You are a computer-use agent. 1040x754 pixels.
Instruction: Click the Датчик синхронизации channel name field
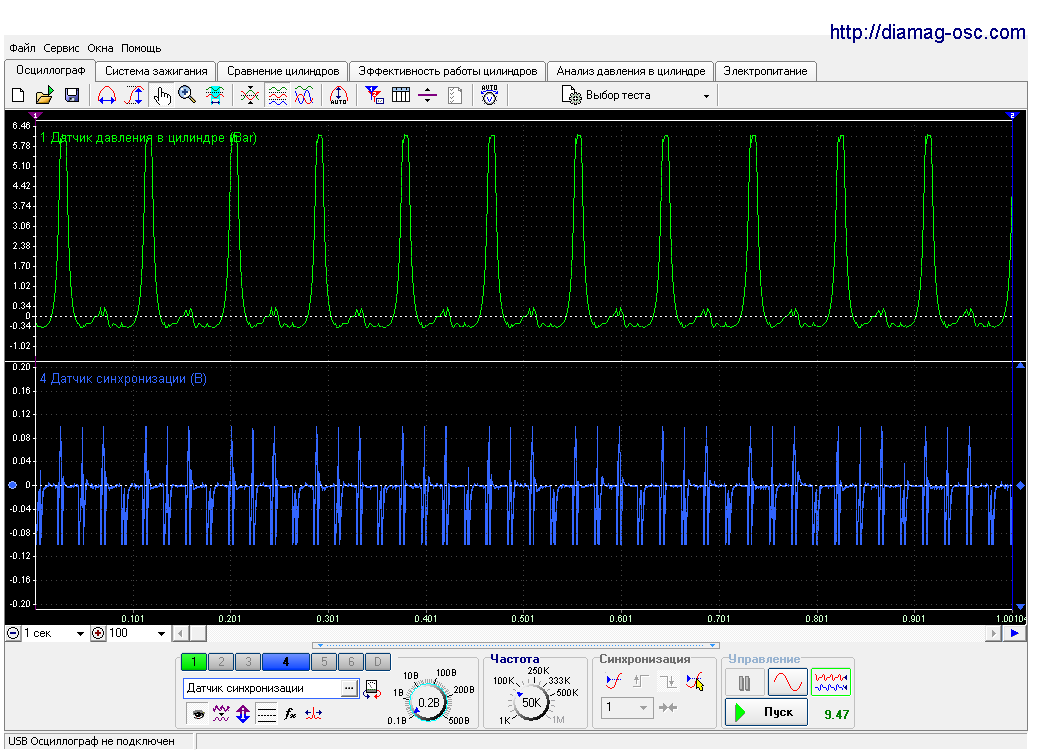[x=262, y=688]
